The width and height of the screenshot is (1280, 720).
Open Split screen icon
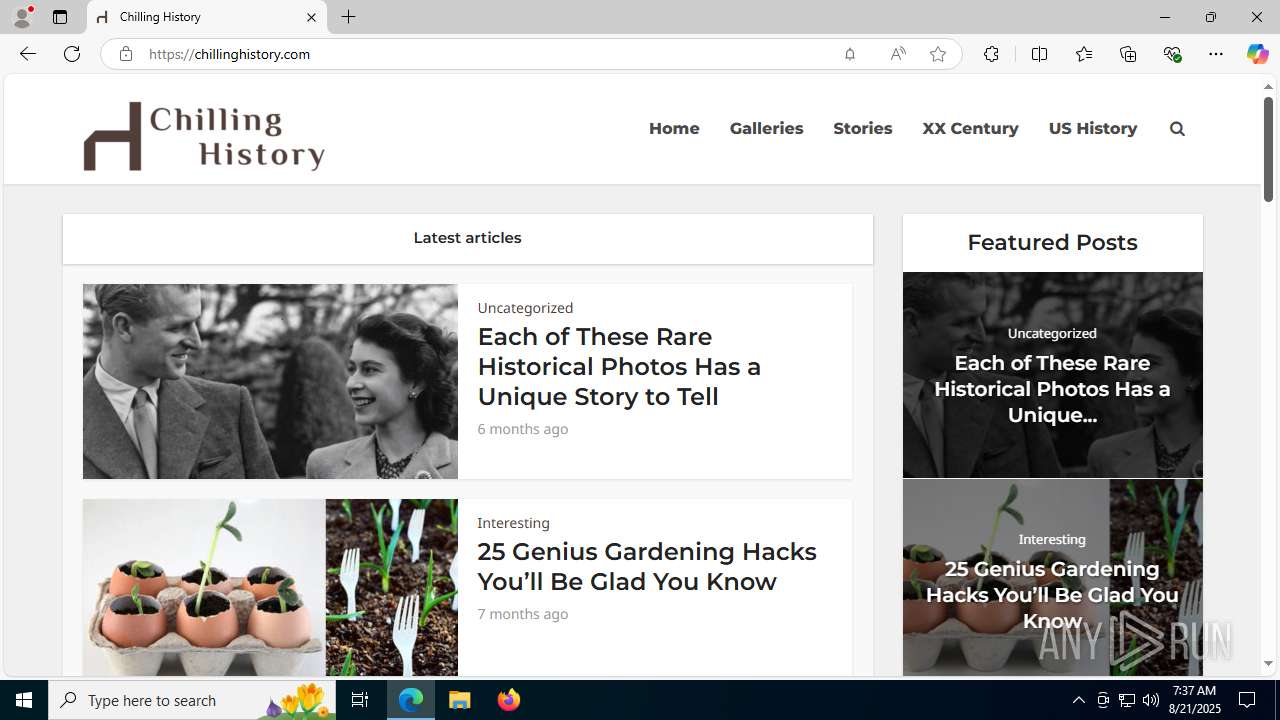pos(1039,54)
